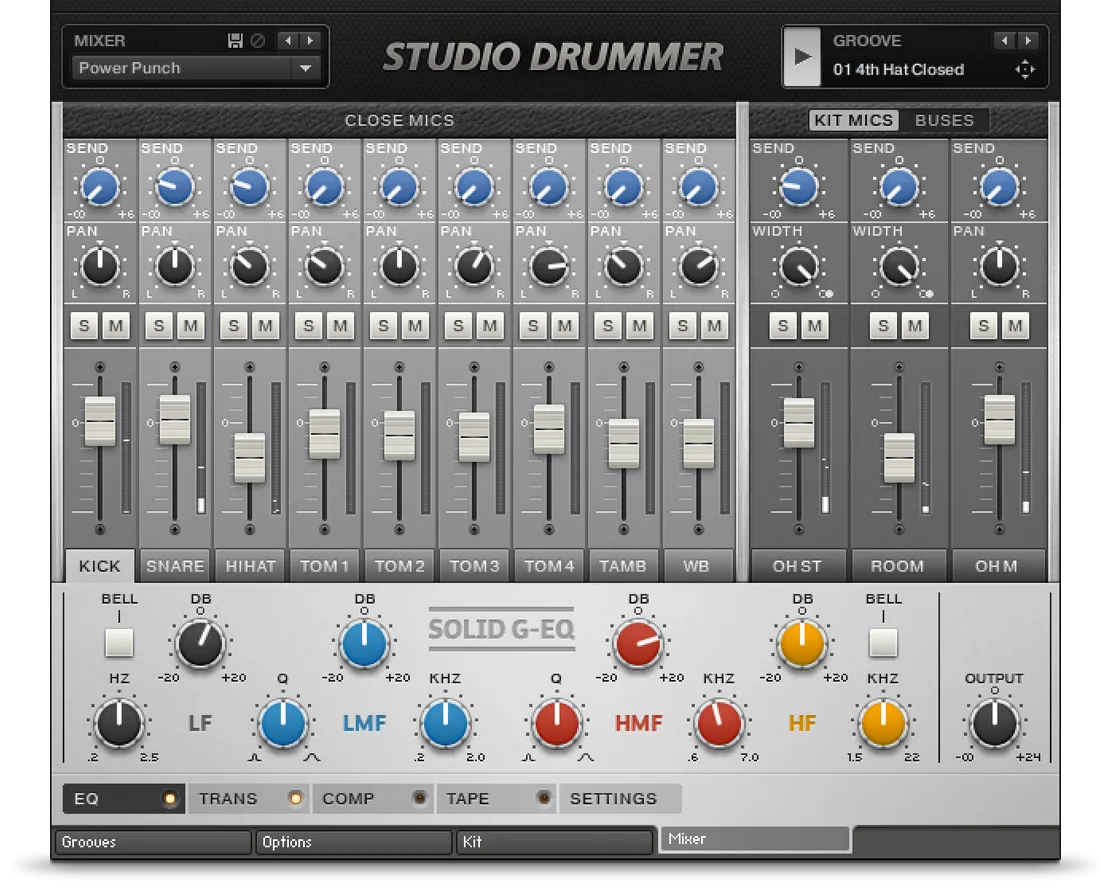Click the LF HZ frequency knob
This screenshot has width=1110, height=887.
point(119,723)
